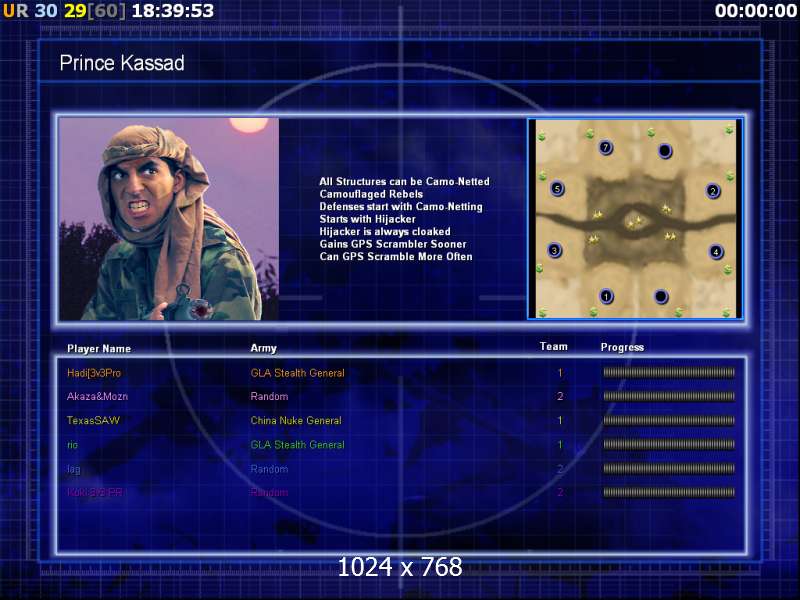The height and width of the screenshot is (600, 800).
Task: Click unnumbered start position beside position 1
Action: [661, 296]
